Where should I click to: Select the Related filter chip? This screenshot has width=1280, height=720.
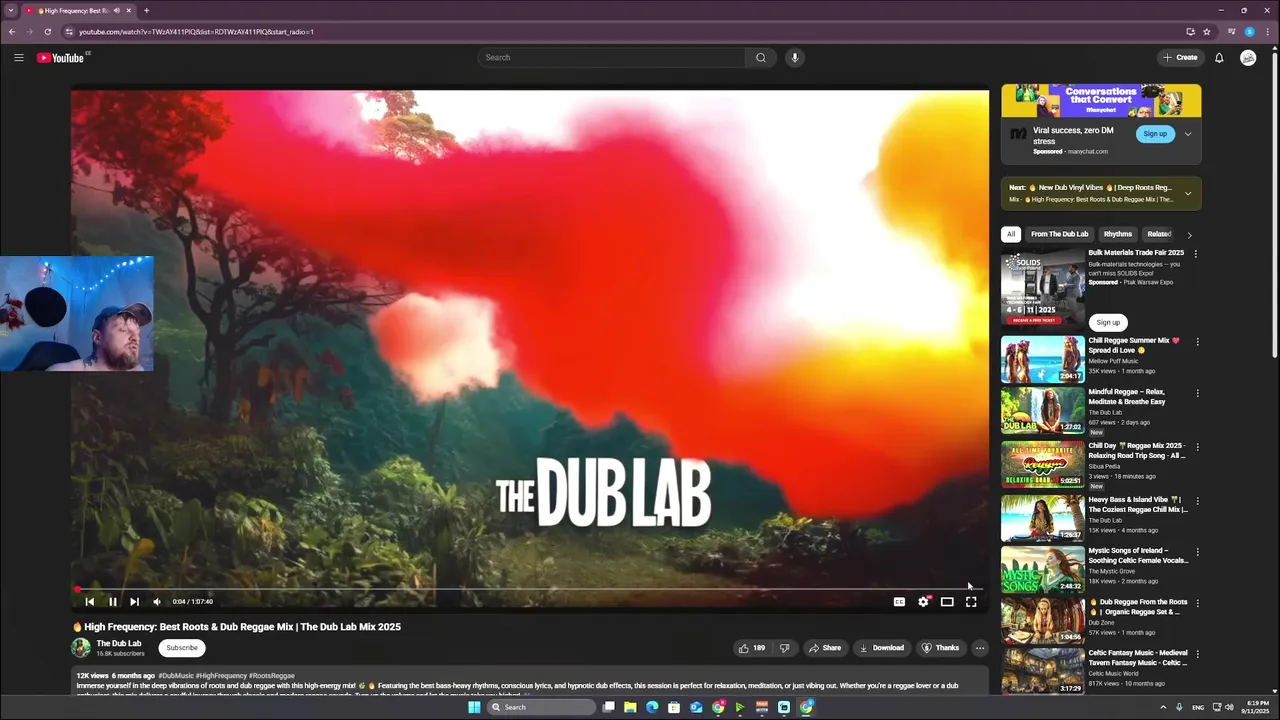[1159, 234]
